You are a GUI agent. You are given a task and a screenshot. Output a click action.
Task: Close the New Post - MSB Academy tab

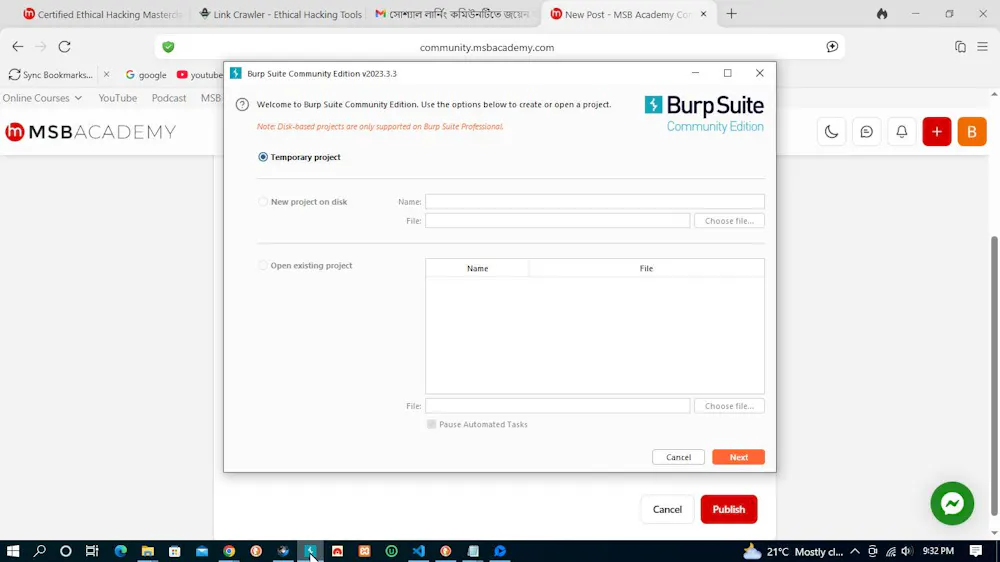[703, 14]
